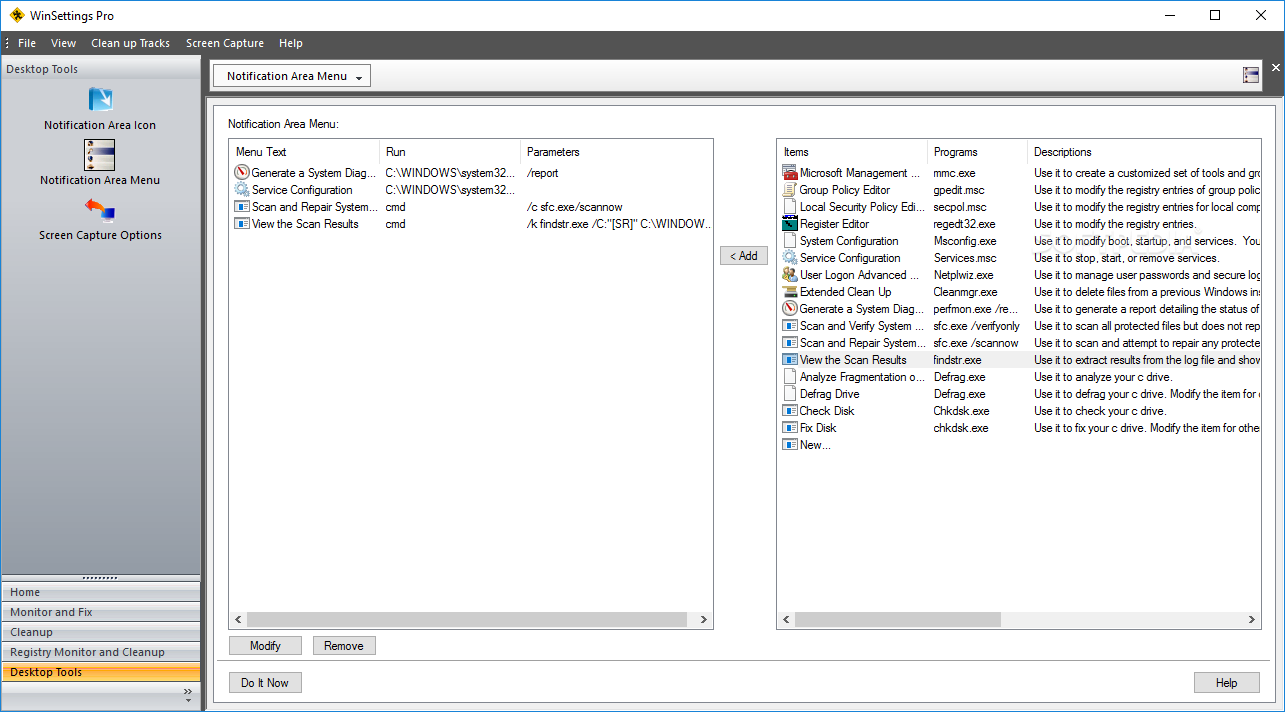
Task: Click right list horizontal scrollbar right arrow
Action: point(1252,620)
